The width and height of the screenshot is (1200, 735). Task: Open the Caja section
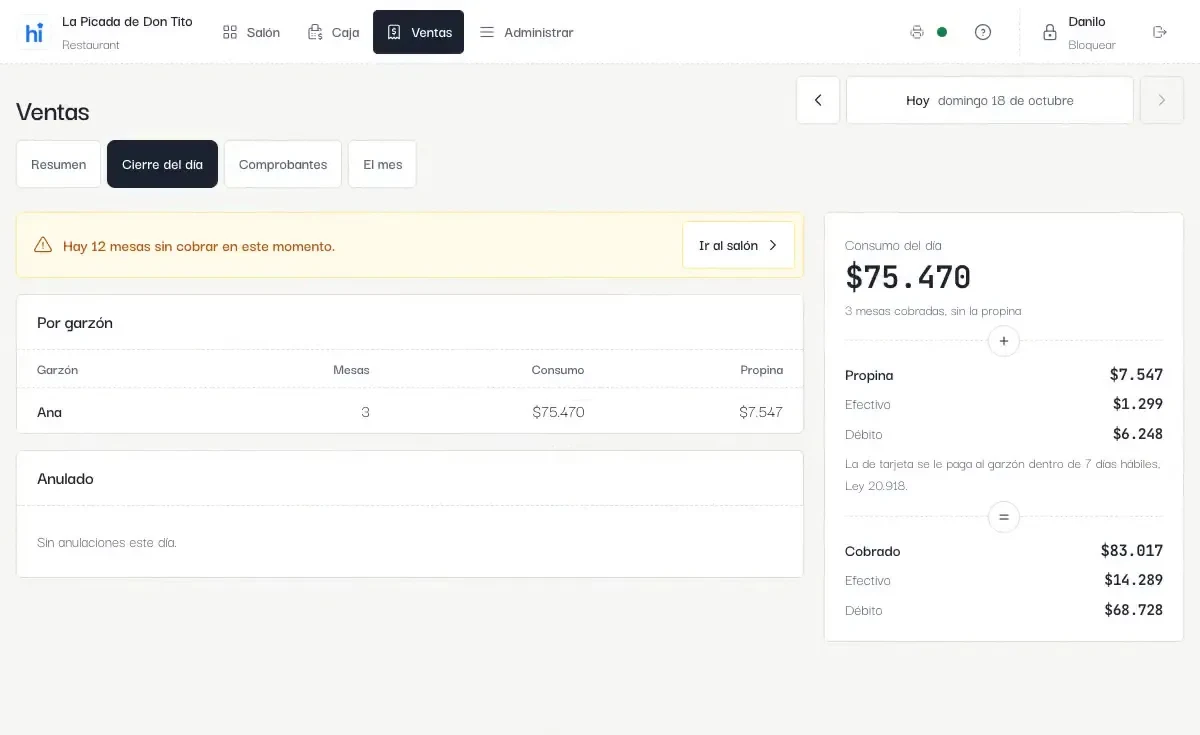334,32
